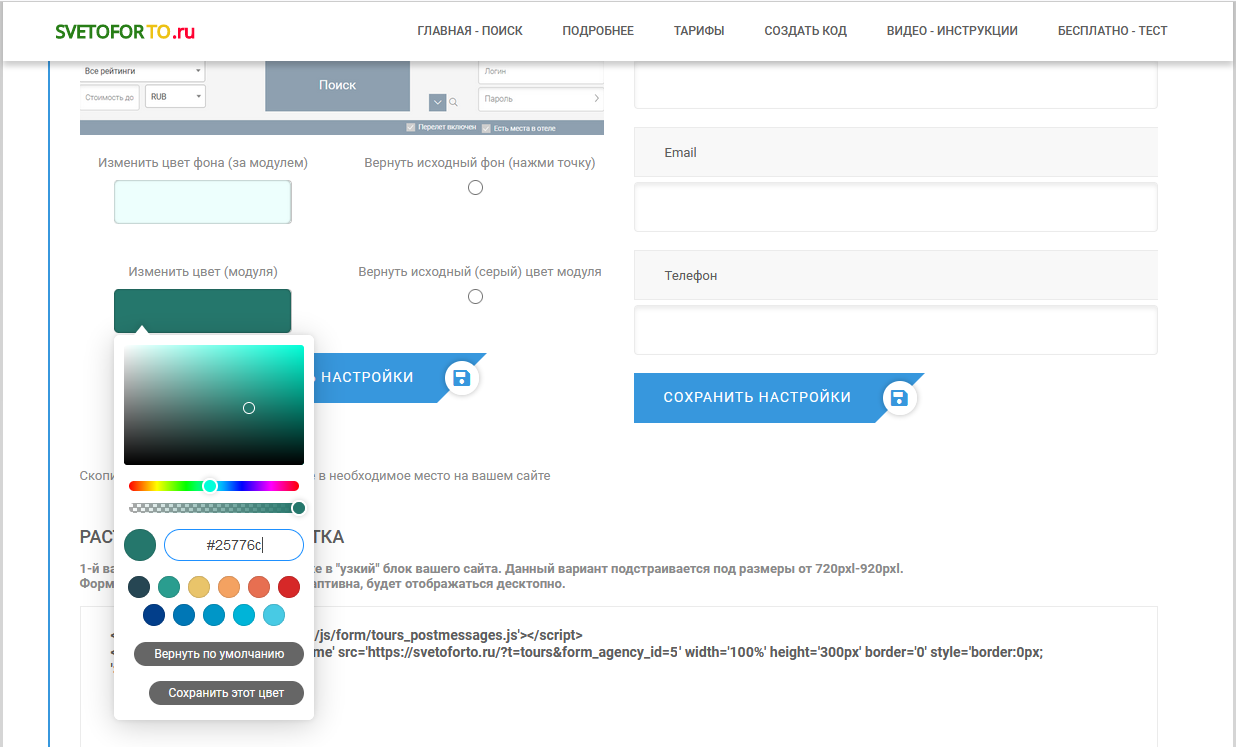Click Вернуть по умолчанию button
The image size is (1236, 747).
(219, 654)
